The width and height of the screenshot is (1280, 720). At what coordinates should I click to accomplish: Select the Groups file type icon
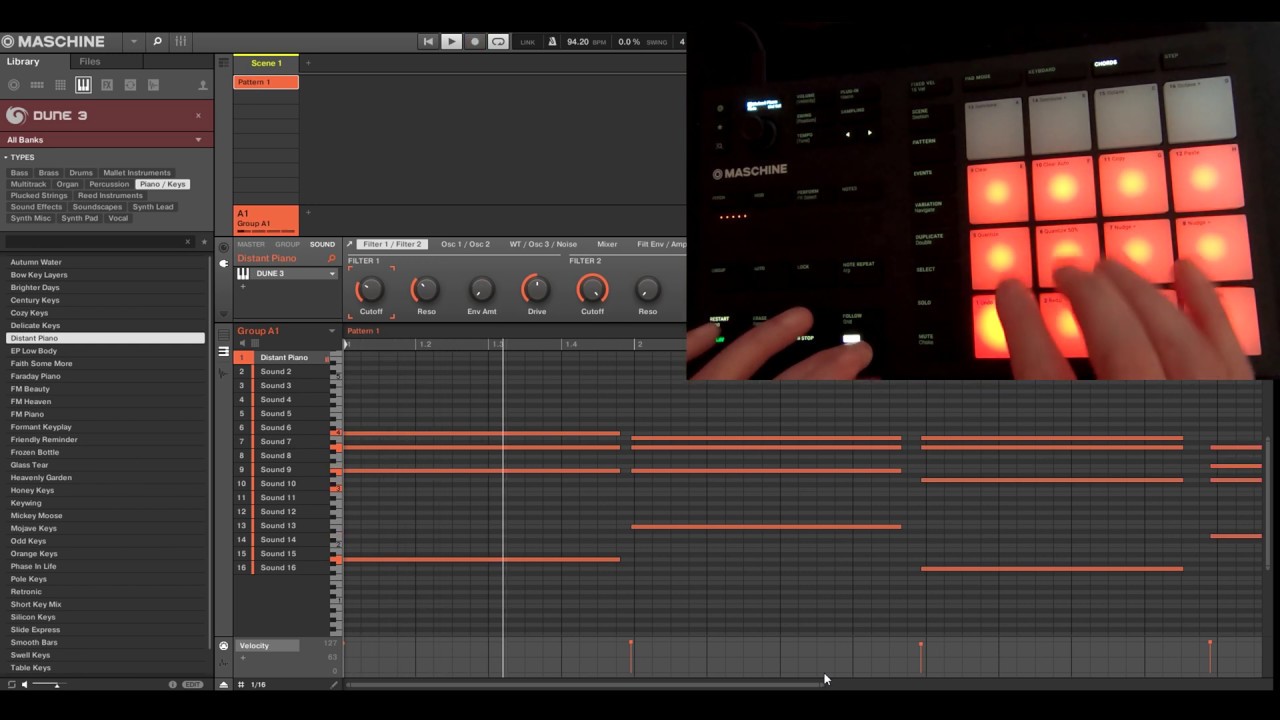point(37,85)
